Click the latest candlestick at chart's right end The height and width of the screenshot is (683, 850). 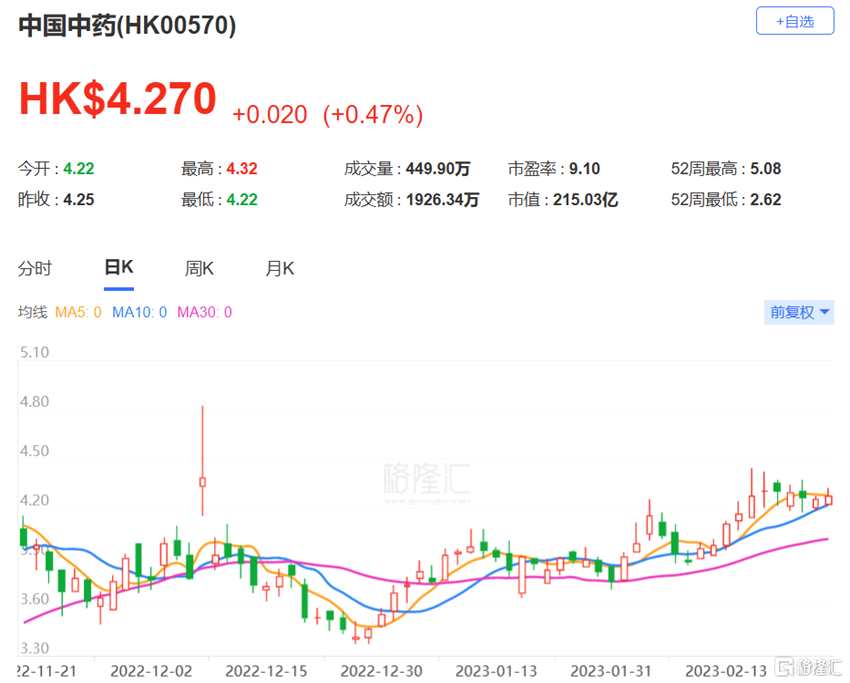point(828,498)
